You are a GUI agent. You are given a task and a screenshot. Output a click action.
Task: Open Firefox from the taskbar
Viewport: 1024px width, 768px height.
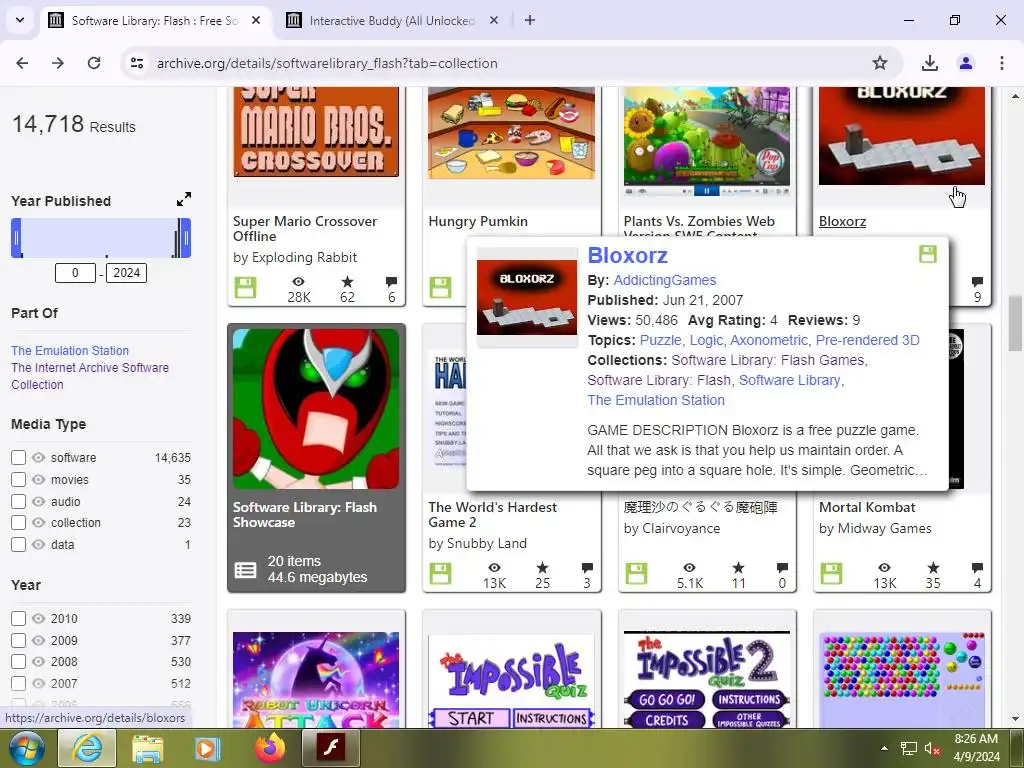click(x=270, y=748)
